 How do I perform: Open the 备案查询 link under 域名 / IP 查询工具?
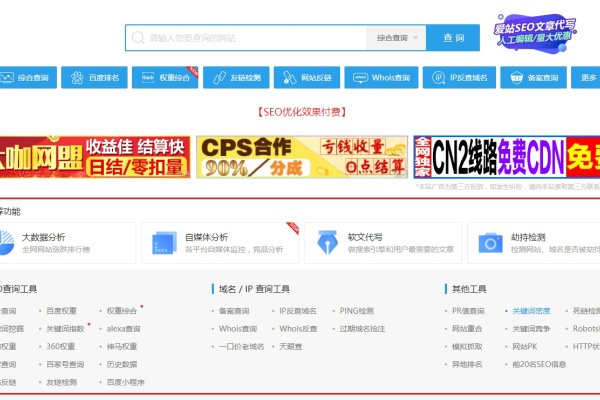(x=234, y=311)
